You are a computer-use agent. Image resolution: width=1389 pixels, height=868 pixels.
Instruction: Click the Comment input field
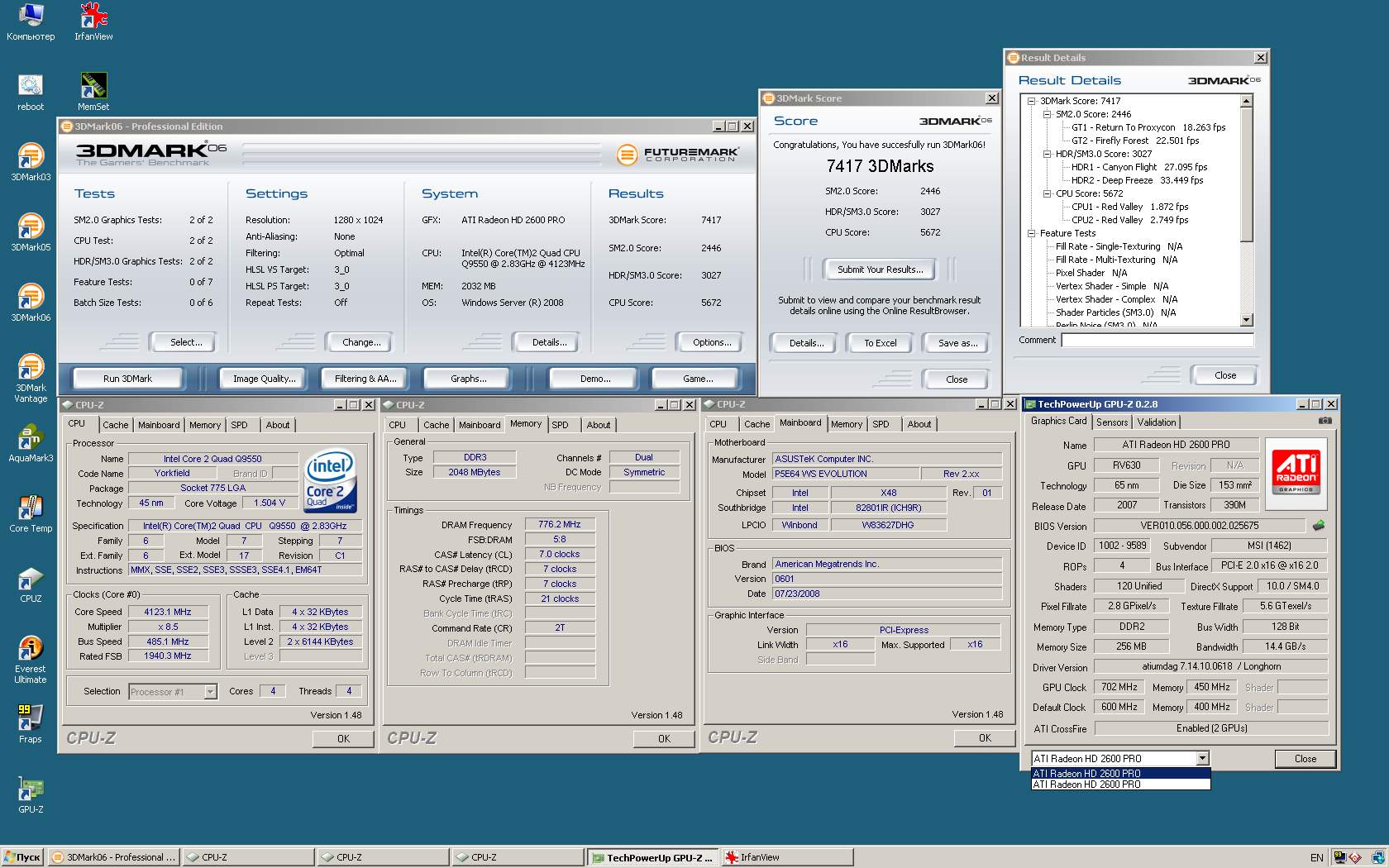click(1157, 340)
